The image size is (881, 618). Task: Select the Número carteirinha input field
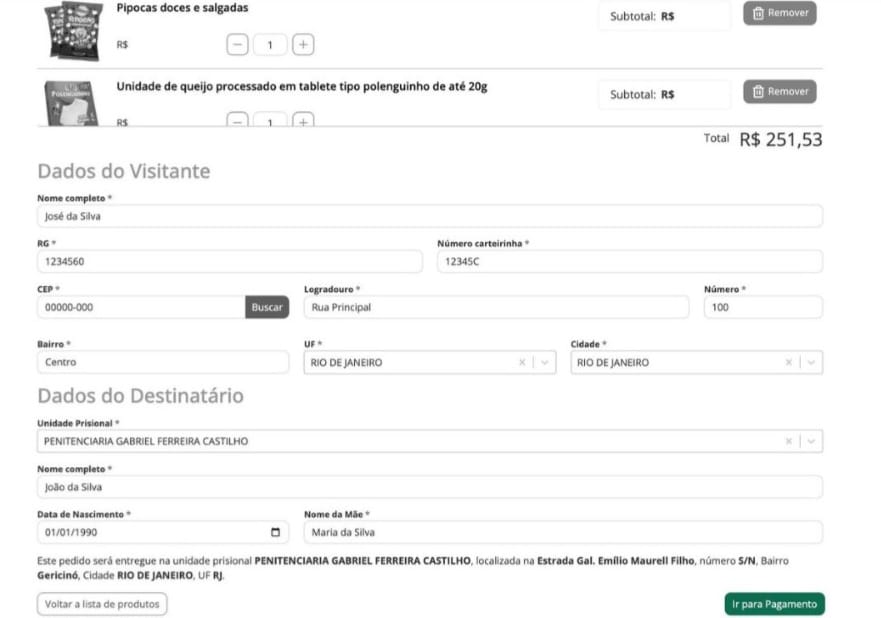point(629,261)
